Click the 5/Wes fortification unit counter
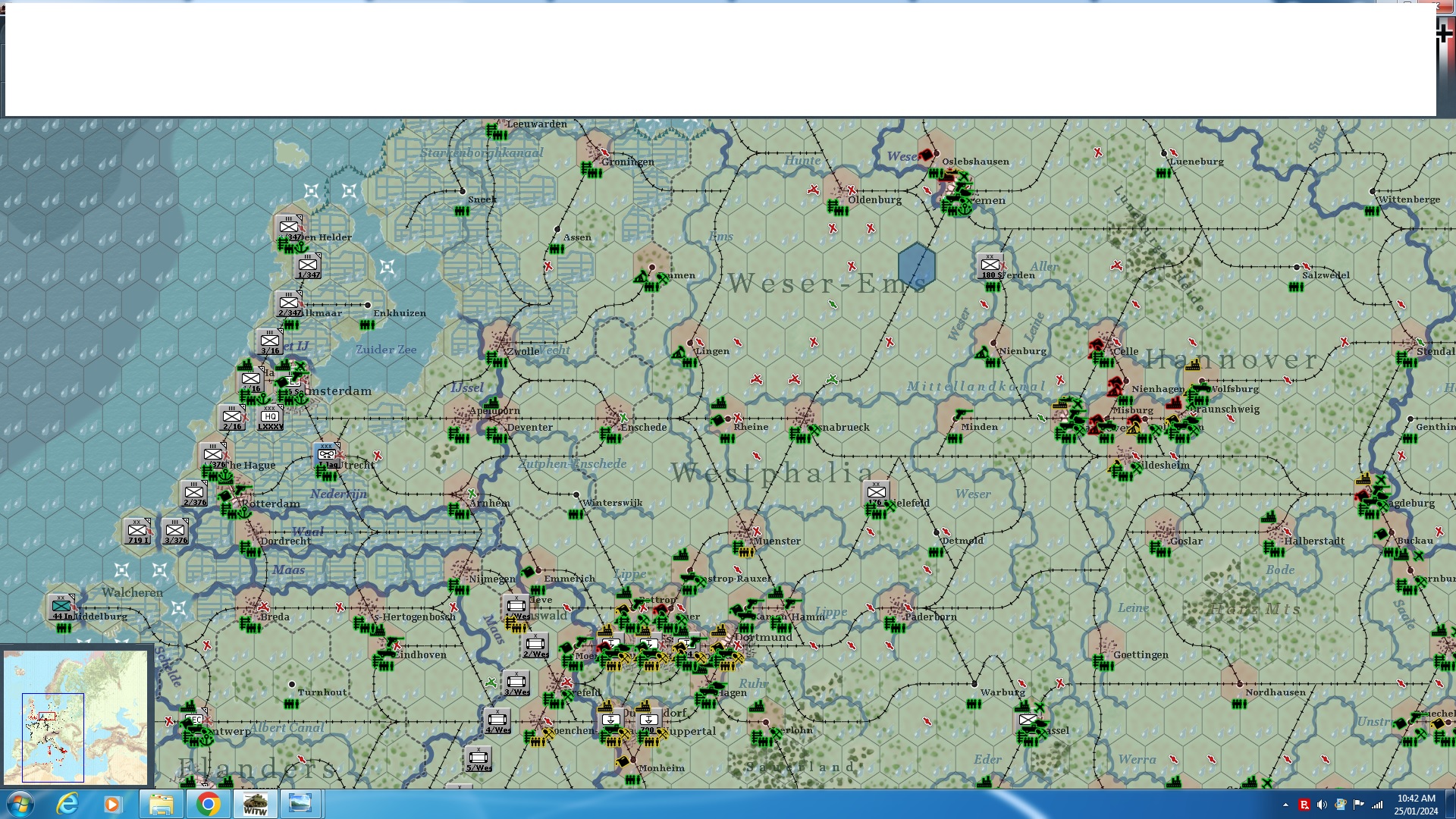 479,759
